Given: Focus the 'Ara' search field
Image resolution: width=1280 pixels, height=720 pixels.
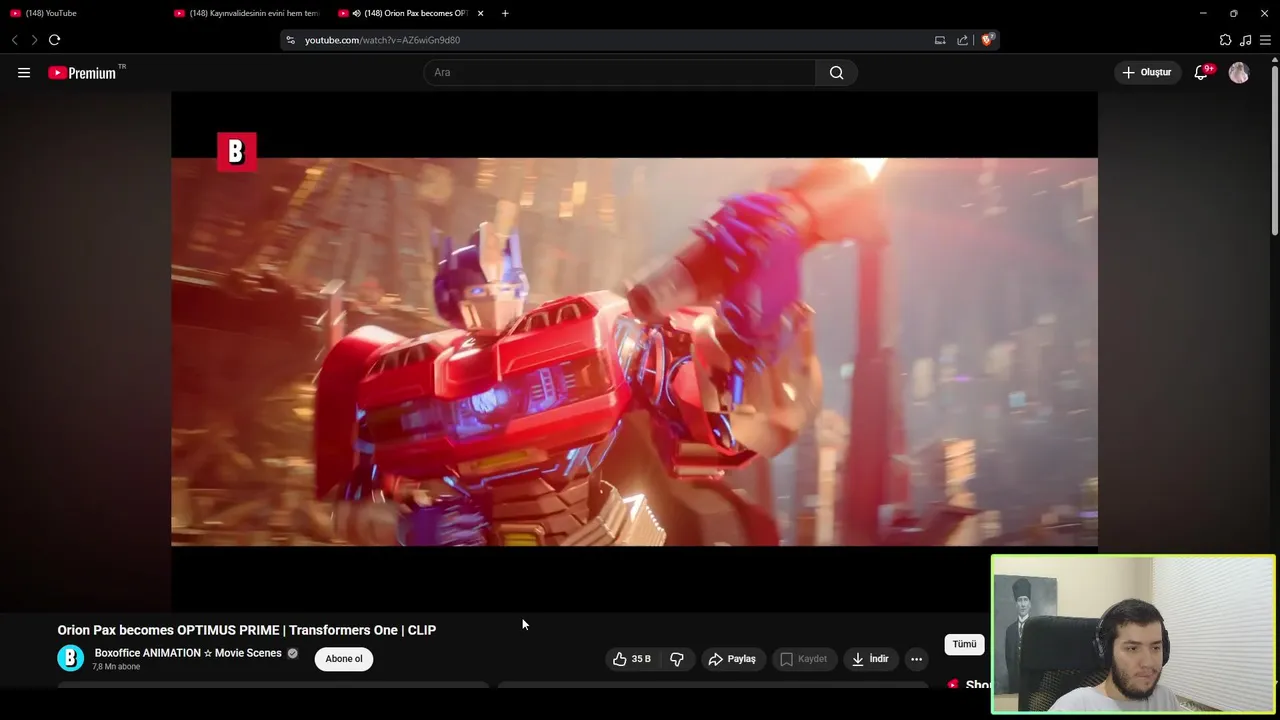Looking at the screenshot, I should click(x=619, y=72).
